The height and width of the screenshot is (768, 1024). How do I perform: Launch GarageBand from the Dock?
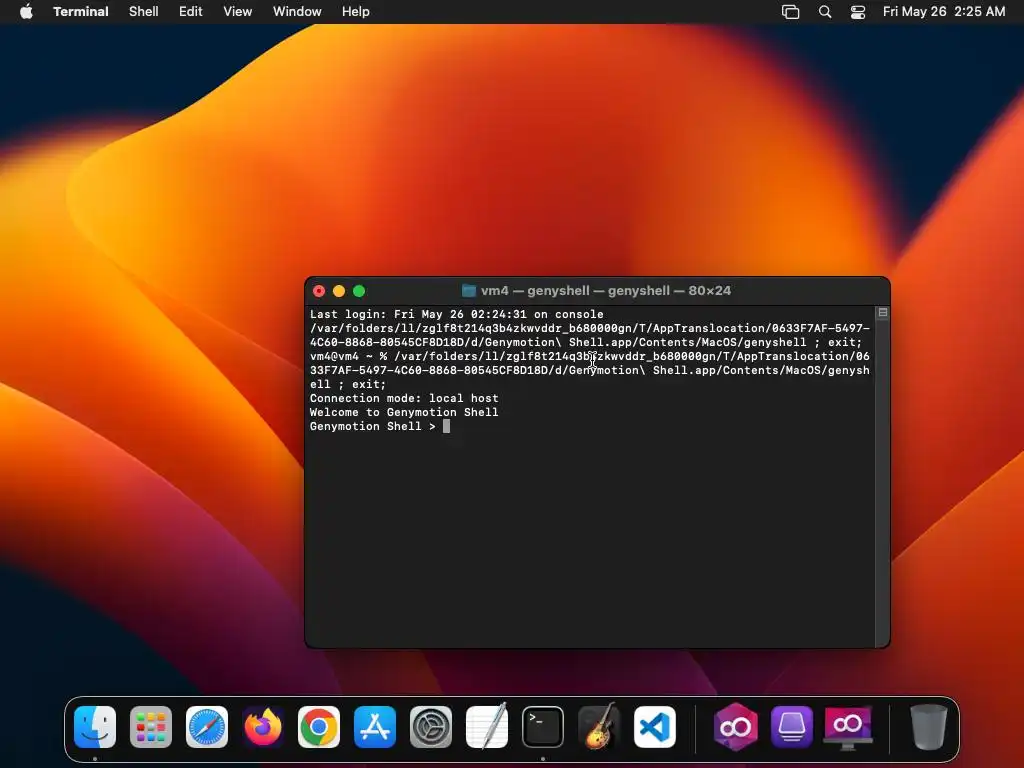599,727
